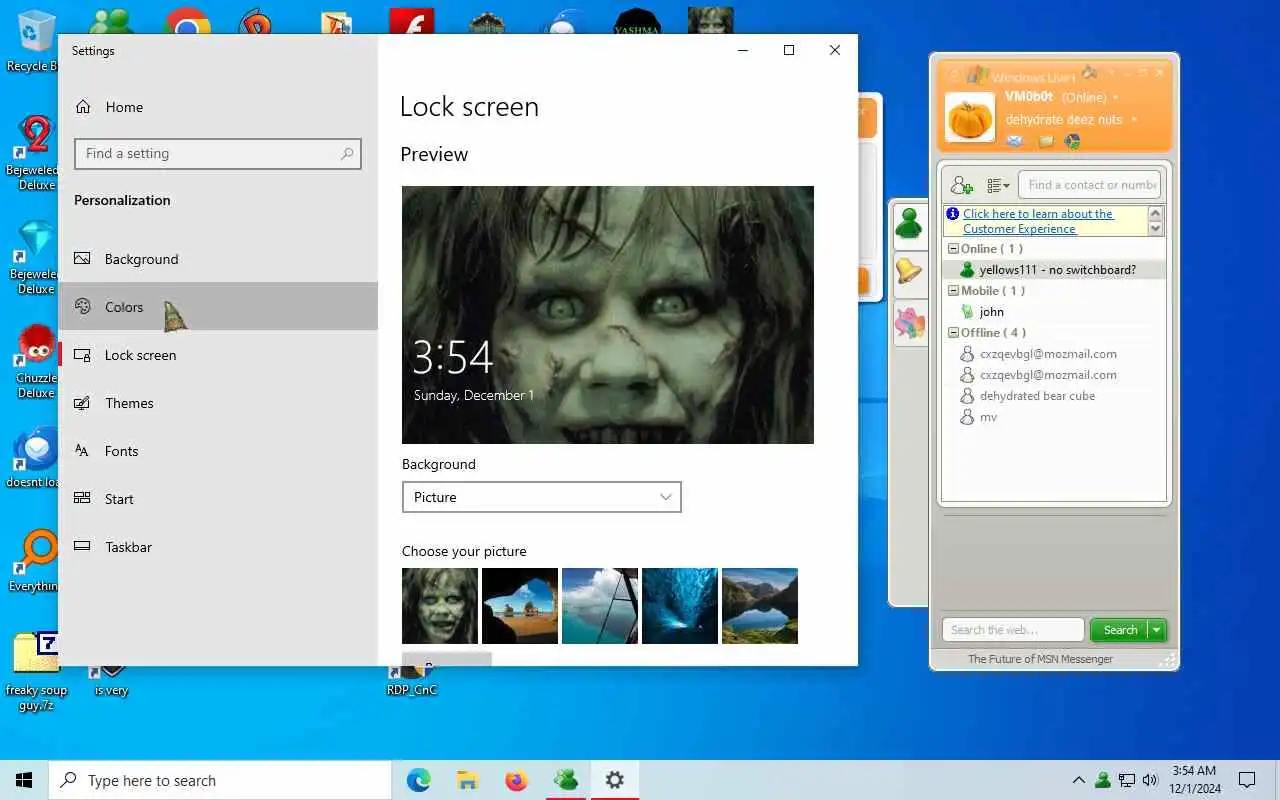
Task: Collapse the Online contacts group
Action: pos(953,249)
